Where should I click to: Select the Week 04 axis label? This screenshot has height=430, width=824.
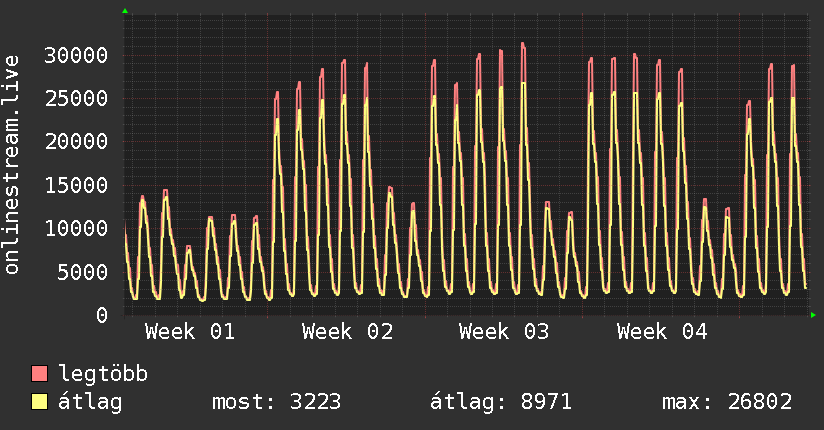(662, 332)
